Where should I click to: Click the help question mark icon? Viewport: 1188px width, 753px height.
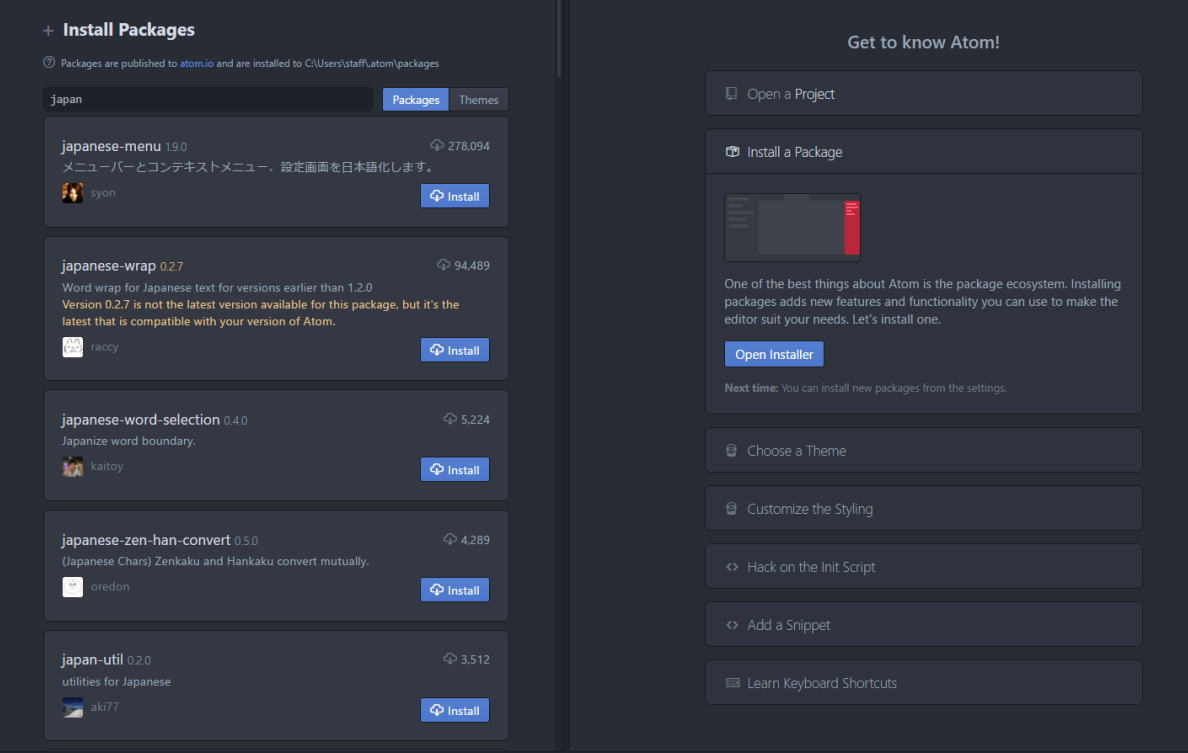tap(49, 63)
